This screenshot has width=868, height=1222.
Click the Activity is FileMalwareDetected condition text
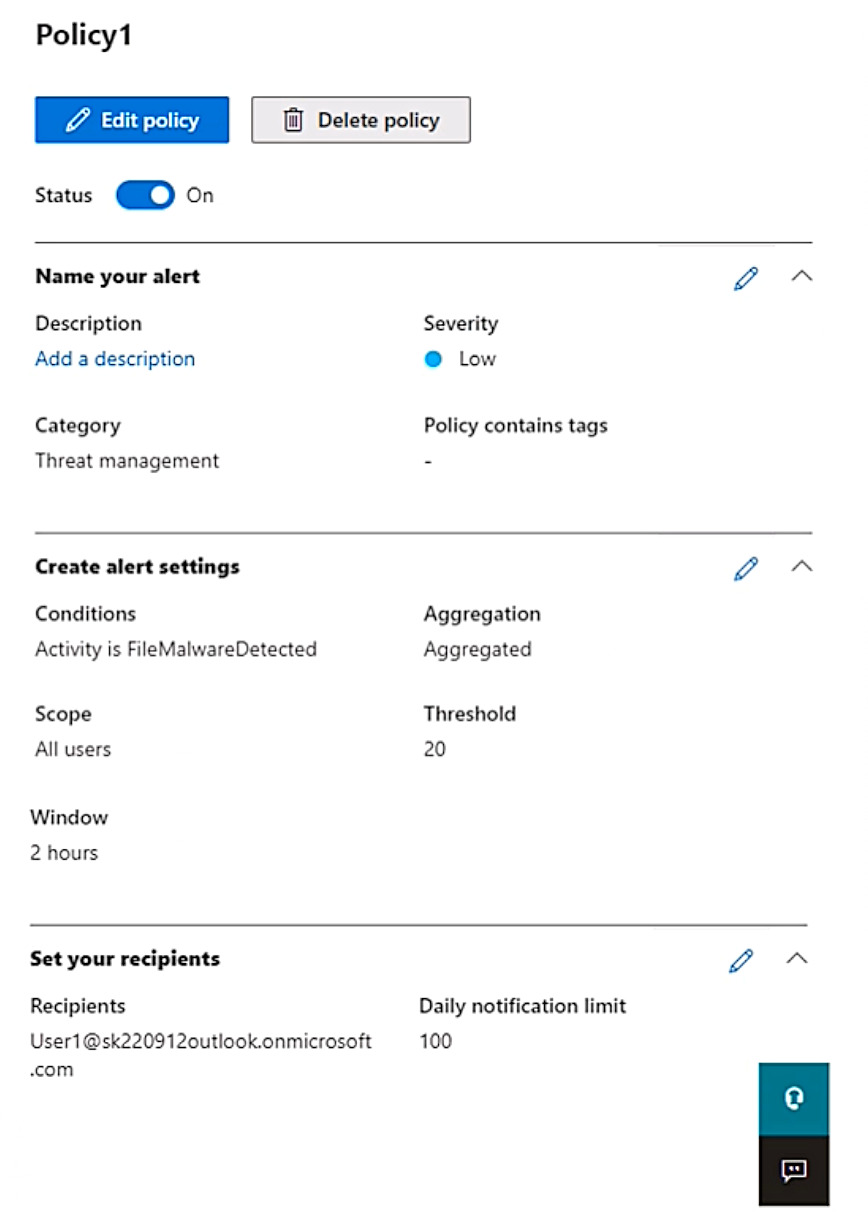pos(176,650)
